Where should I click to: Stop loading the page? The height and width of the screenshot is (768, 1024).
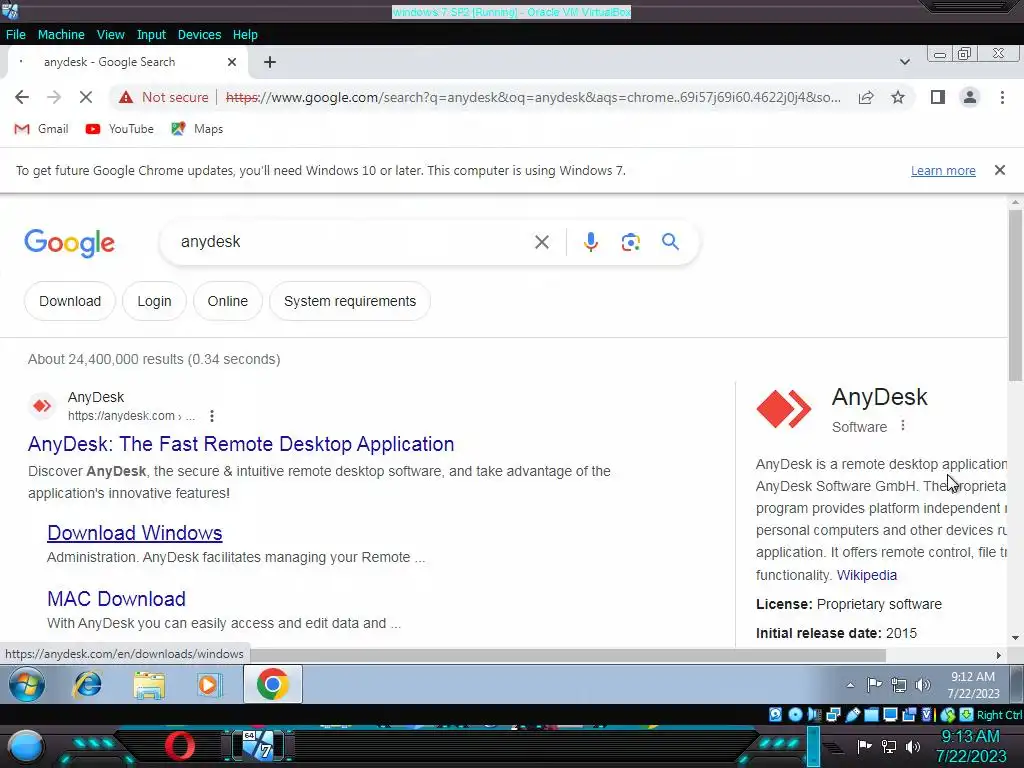[86, 97]
